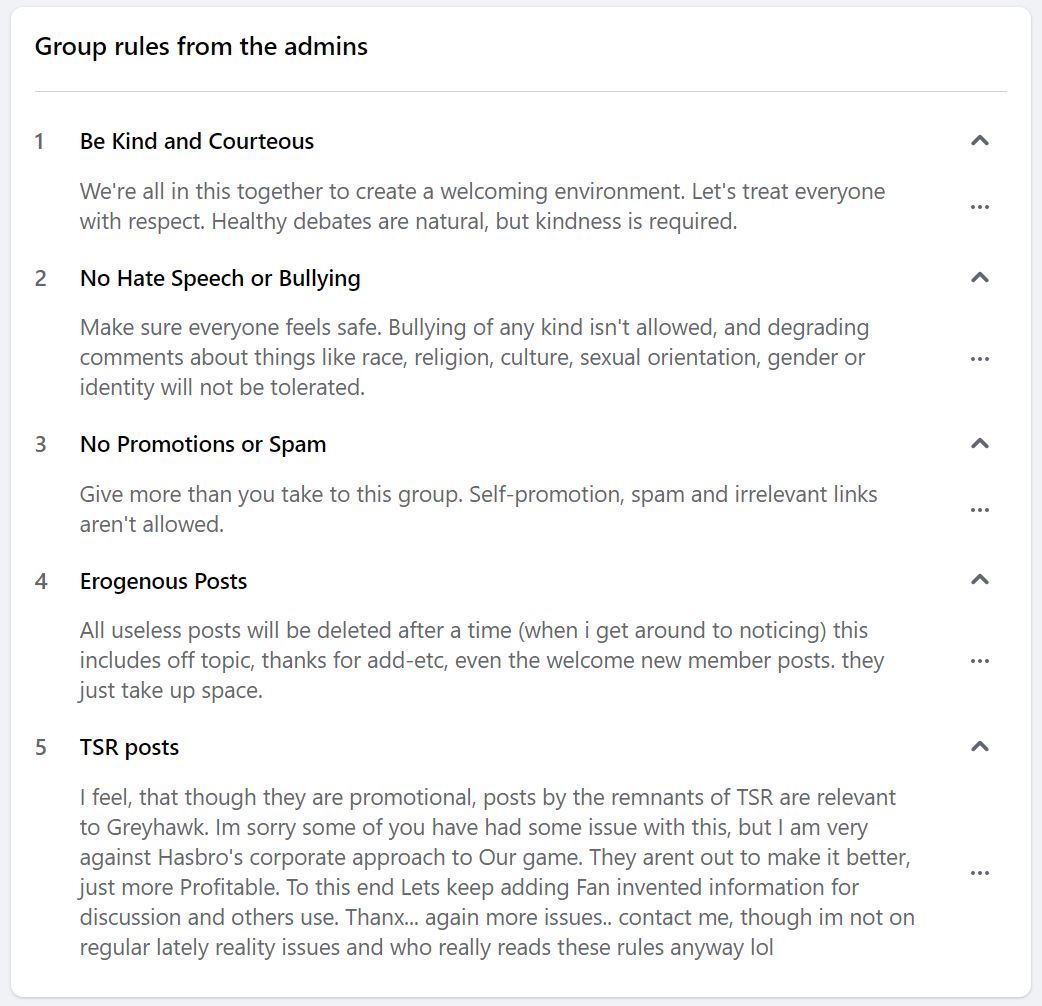Screen dimensions: 1042x1006
Task: Collapse the No Hate Speech or Bullying rule
Action: coord(980,278)
